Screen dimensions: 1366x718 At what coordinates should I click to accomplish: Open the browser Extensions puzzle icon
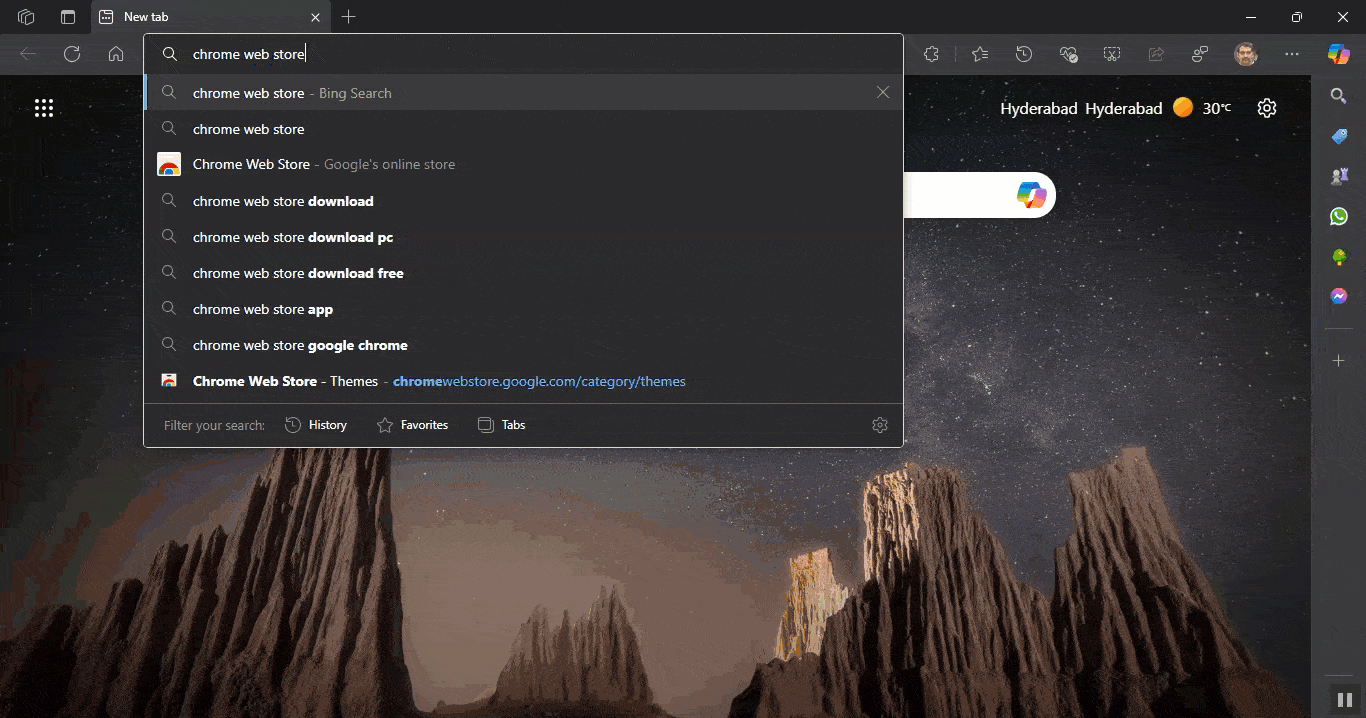[x=931, y=54]
